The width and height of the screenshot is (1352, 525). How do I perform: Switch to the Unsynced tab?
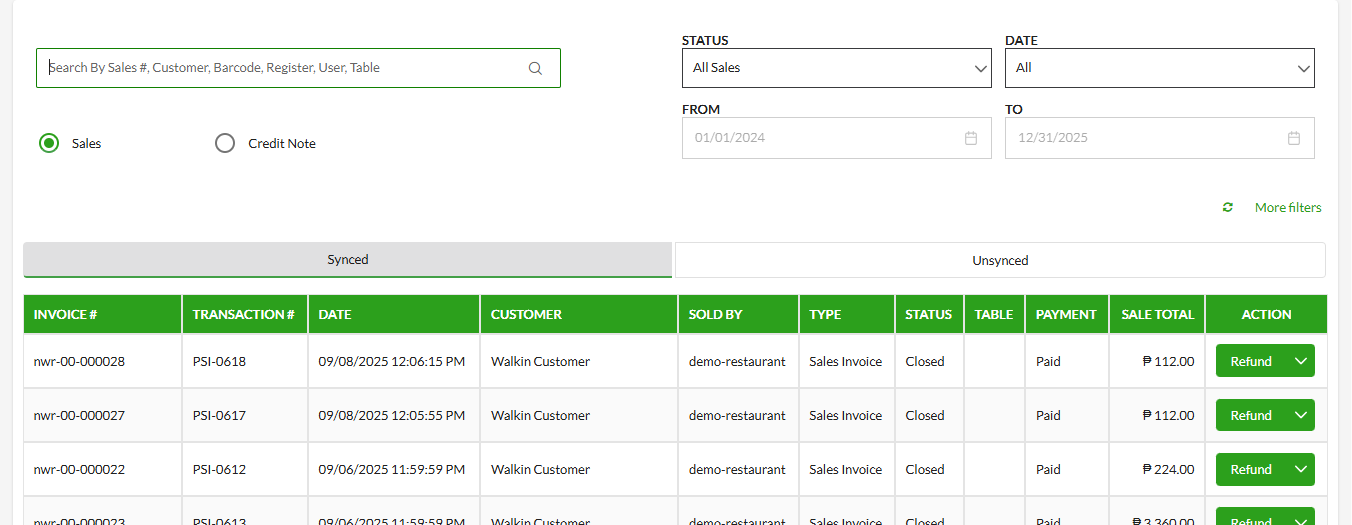[1000, 260]
